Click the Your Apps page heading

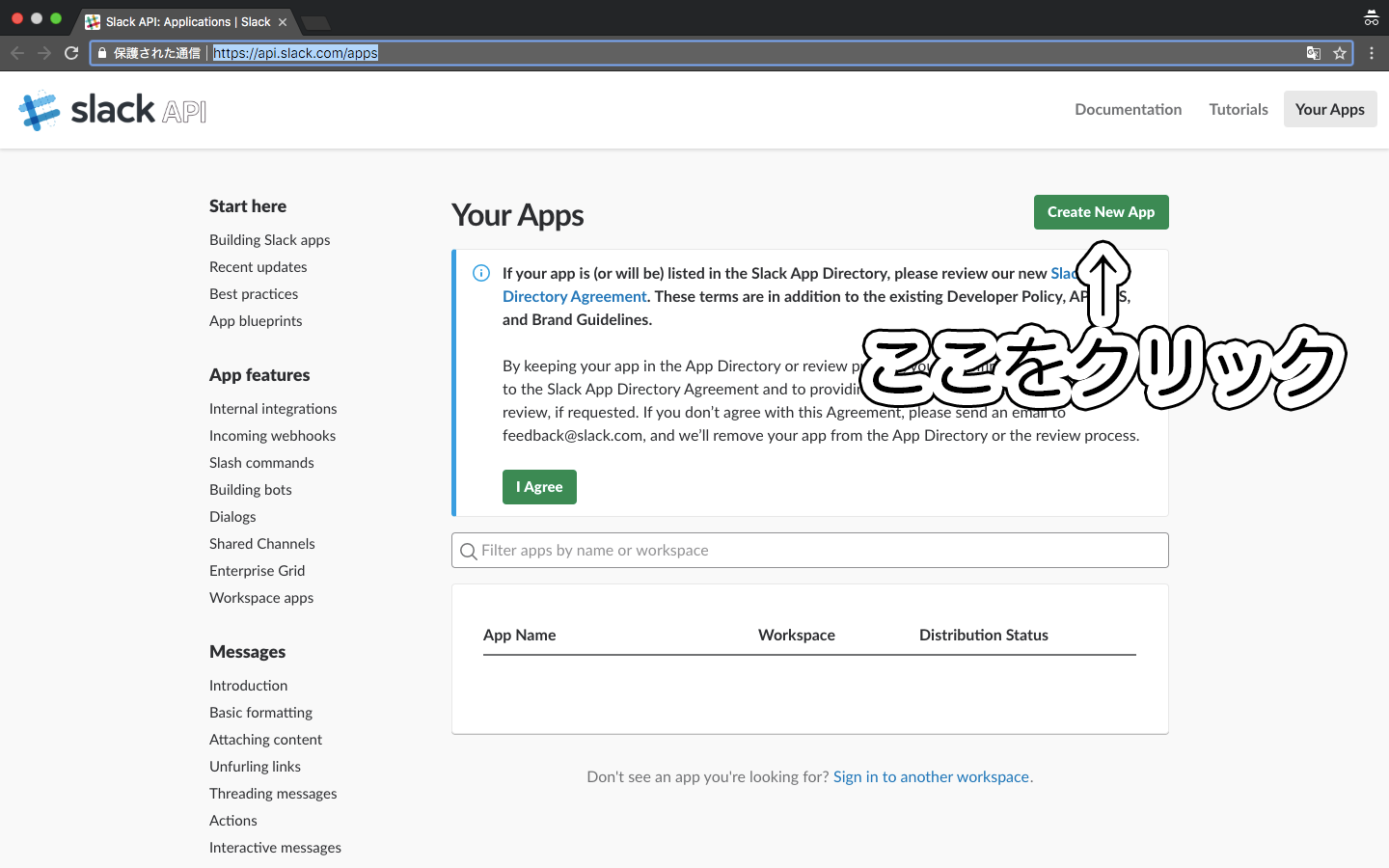[518, 215]
